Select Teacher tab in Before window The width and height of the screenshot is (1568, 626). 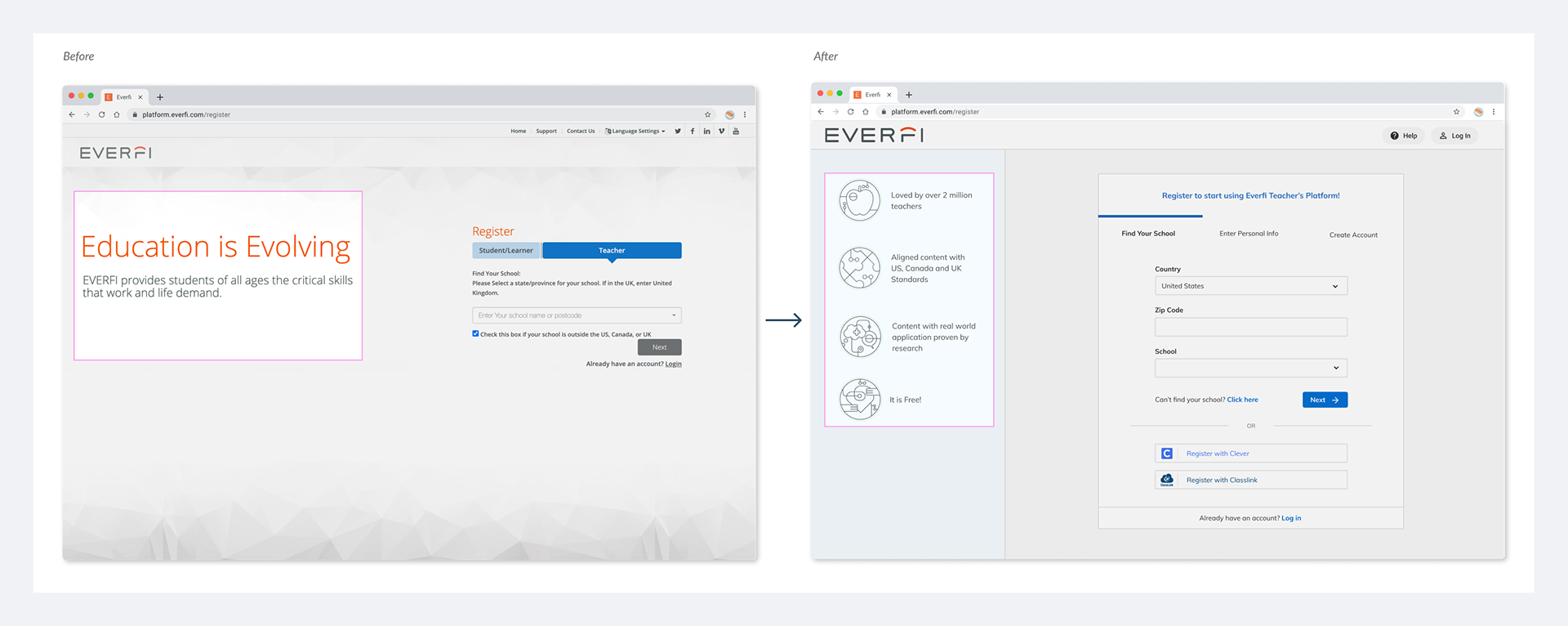pyautogui.click(x=612, y=251)
